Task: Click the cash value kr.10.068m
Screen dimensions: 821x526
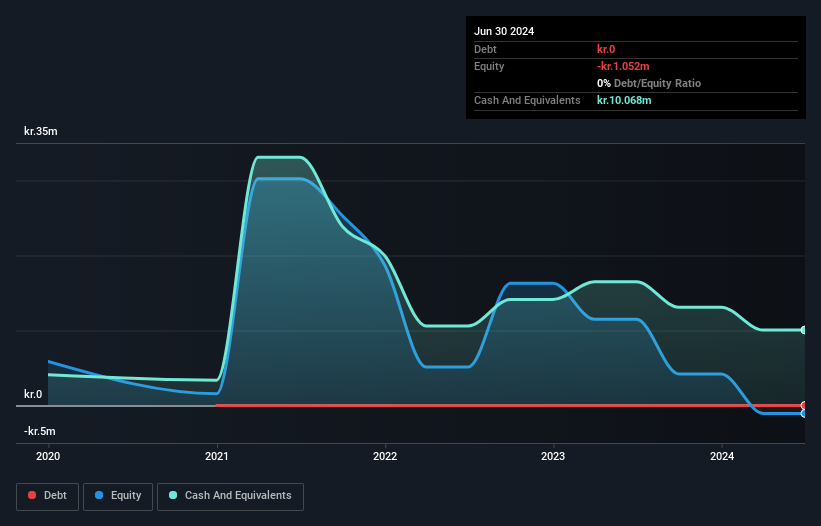Action: click(624, 100)
